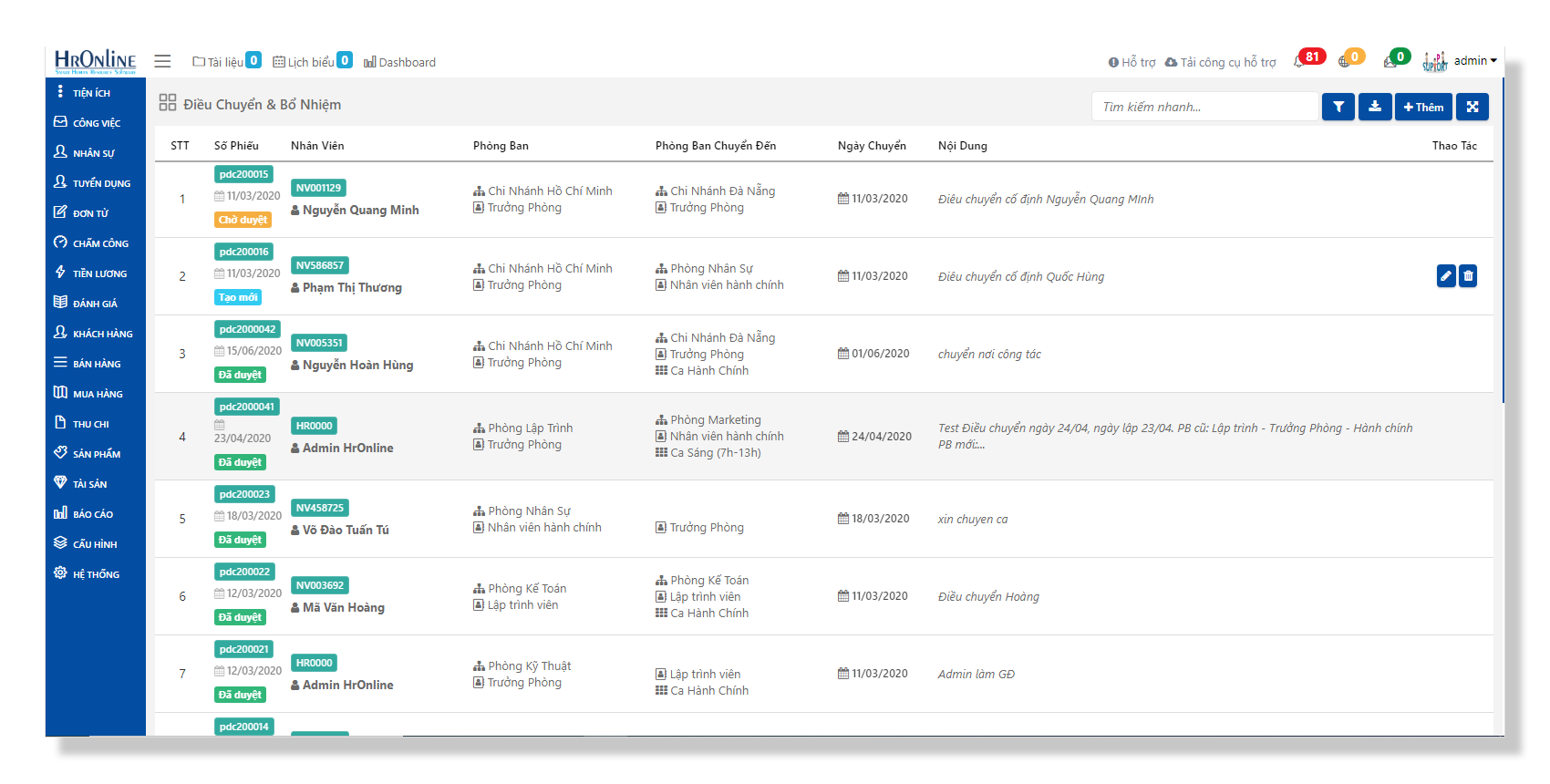The height and width of the screenshot is (784, 1550).
Task: Select employee Võ Đào Tuấn Tú
Action: (346, 530)
